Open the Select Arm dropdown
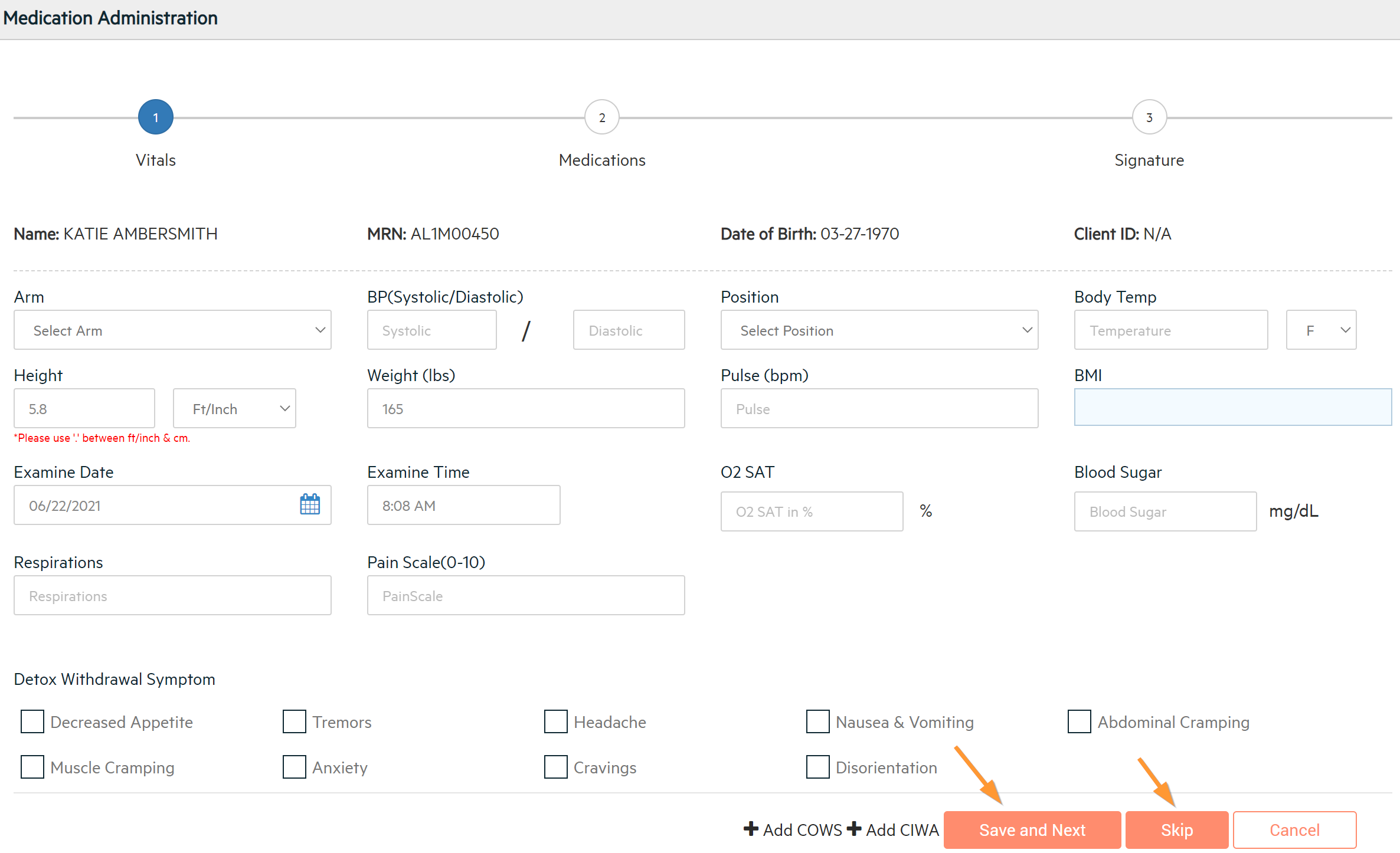The width and height of the screenshot is (1400, 853). [x=172, y=330]
